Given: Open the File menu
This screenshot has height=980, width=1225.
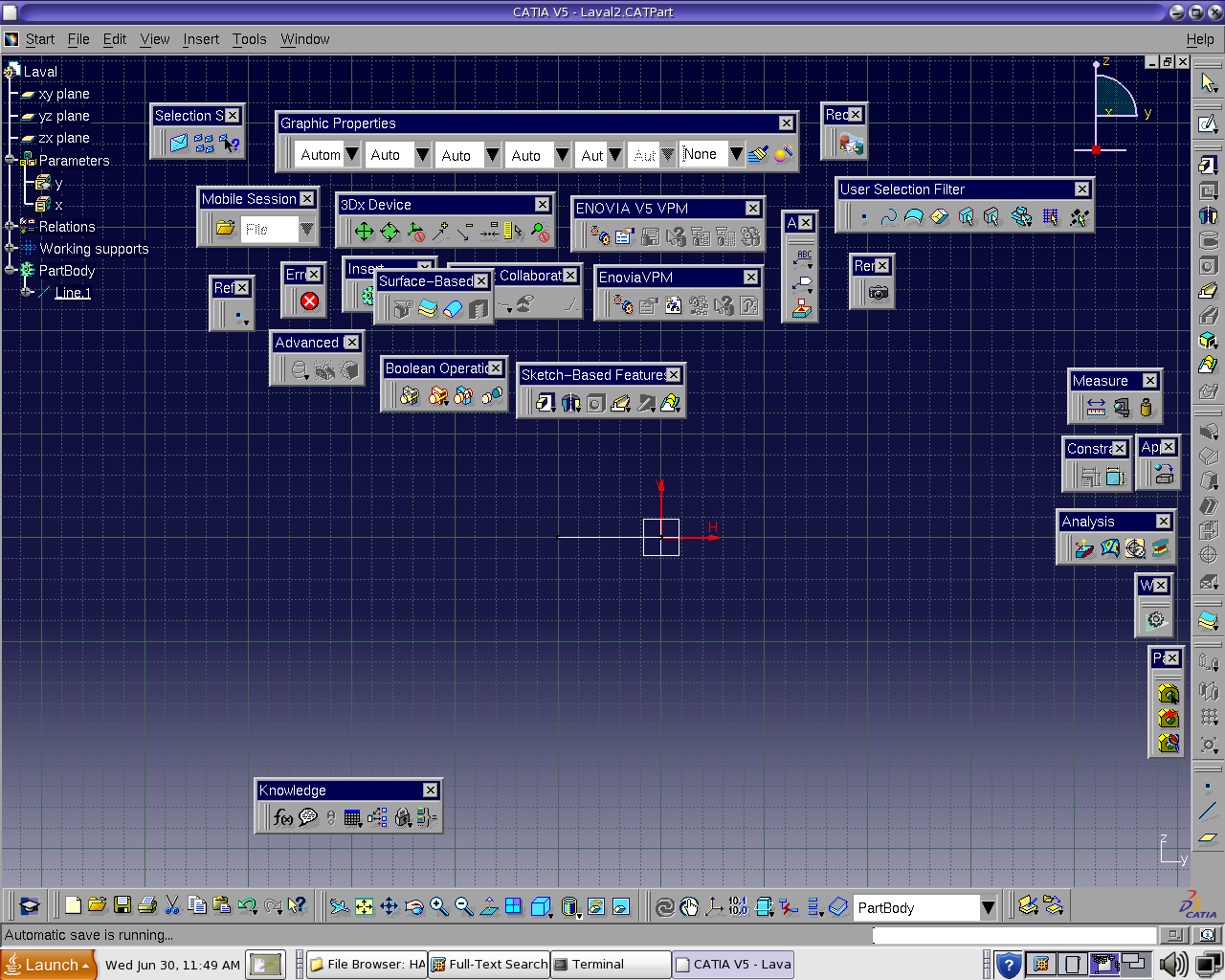Looking at the screenshot, I should pyautogui.click(x=78, y=39).
